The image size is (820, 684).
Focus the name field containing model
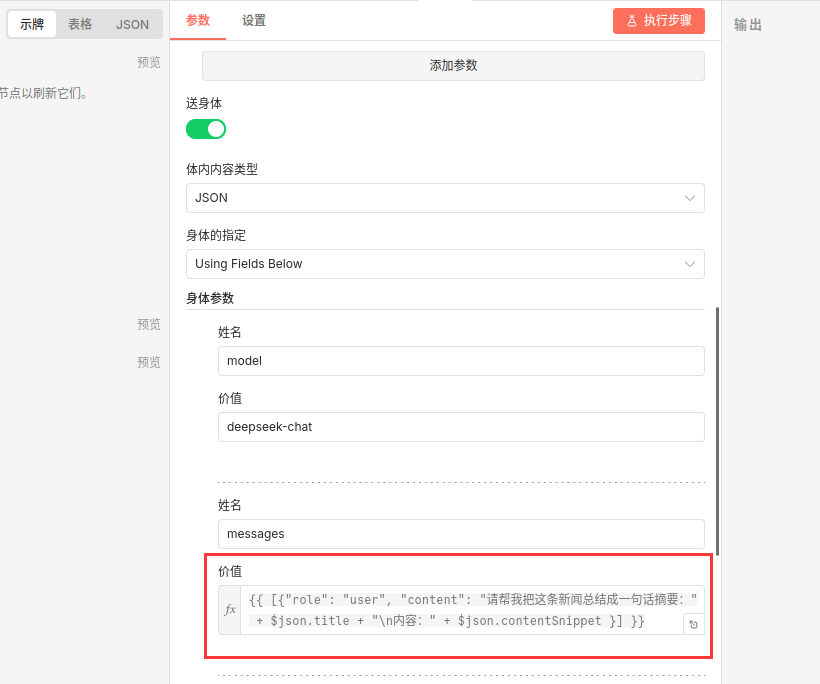point(461,361)
